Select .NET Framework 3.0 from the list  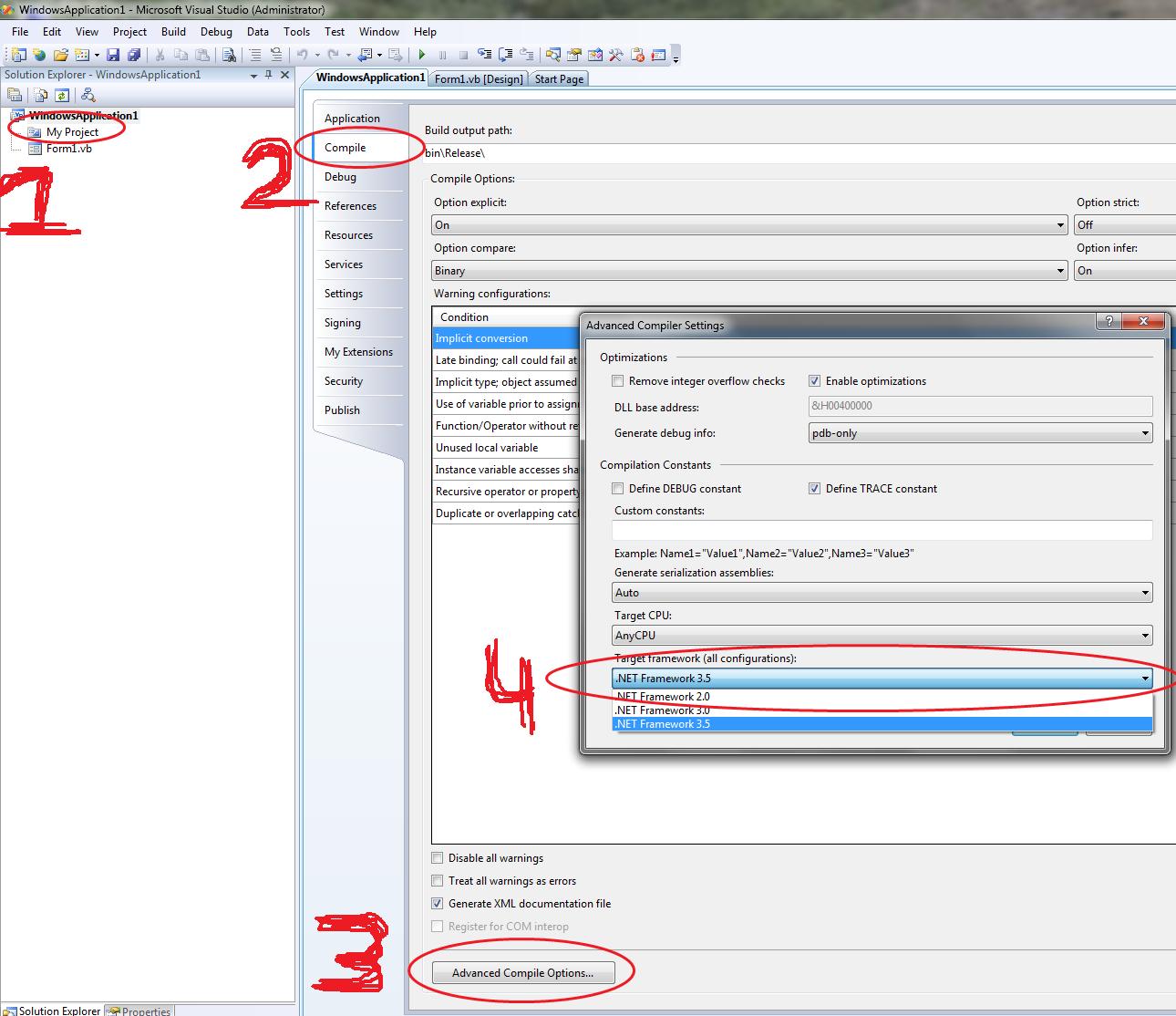(882, 710)
